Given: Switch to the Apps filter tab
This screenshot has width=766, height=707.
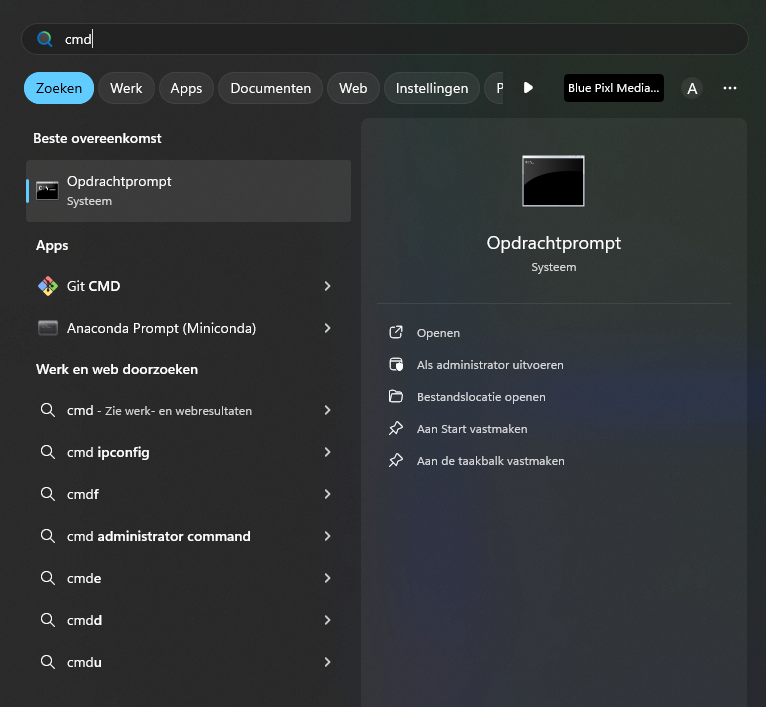Looking at the screenshot, I should click(x=186, y=88).
